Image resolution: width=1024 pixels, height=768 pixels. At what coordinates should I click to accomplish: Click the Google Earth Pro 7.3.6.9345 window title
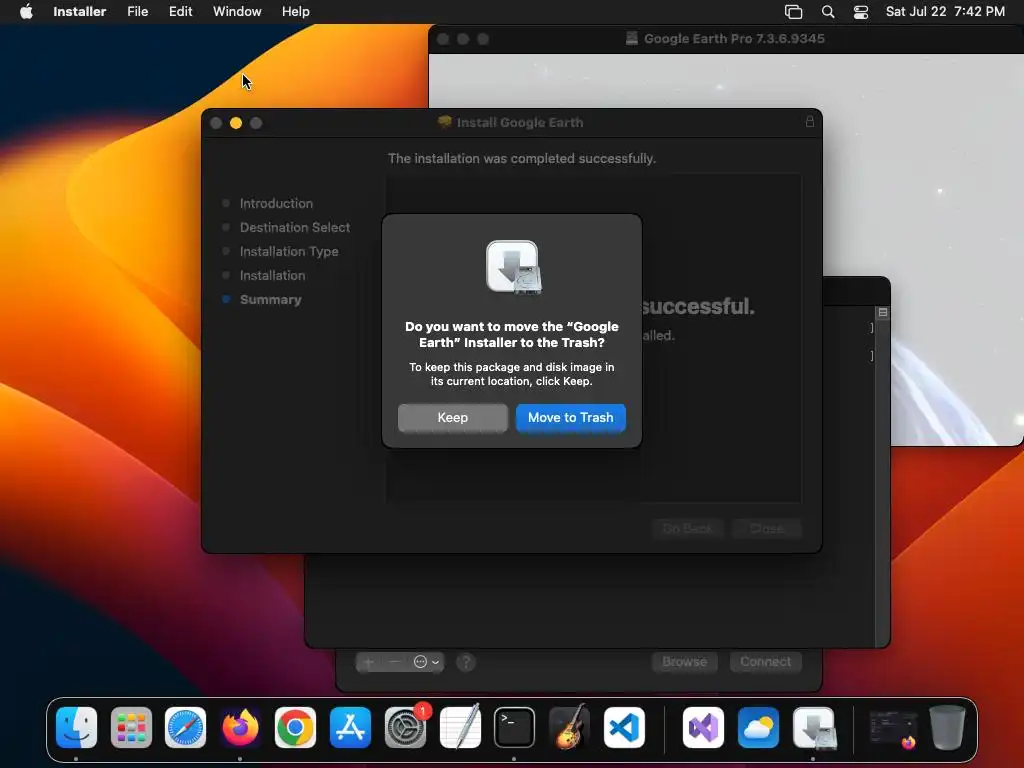(x=734, y=39)
